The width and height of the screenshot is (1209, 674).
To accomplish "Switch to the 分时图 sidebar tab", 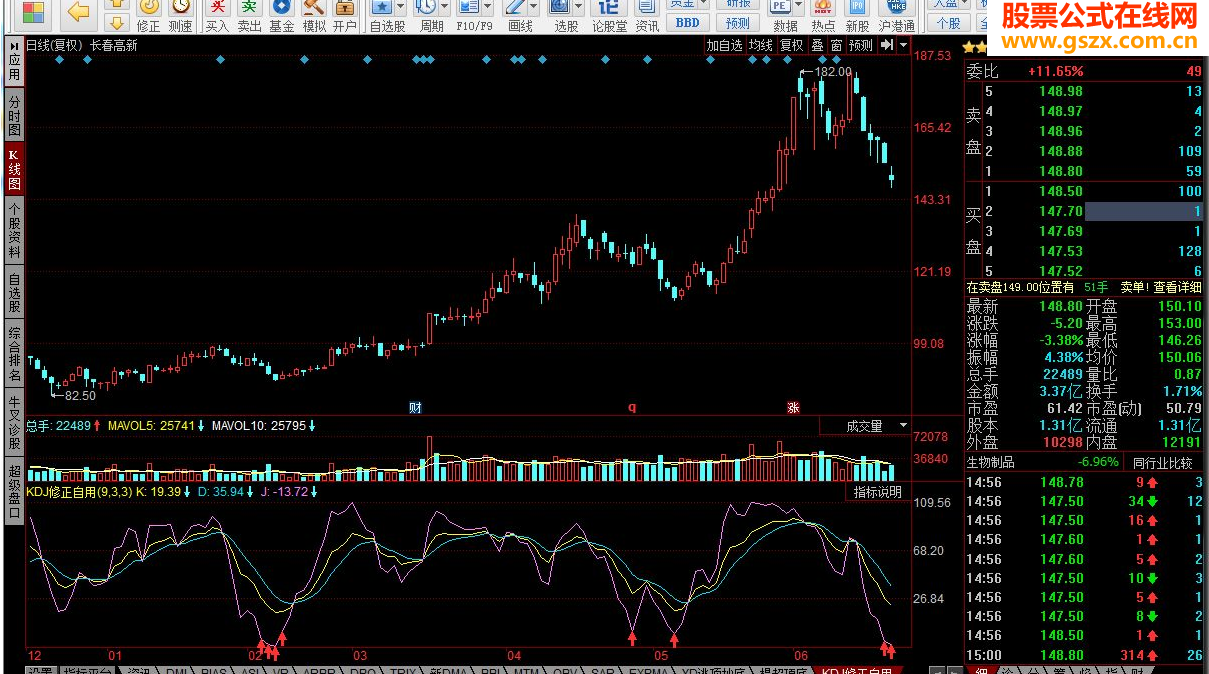I will [14, 115].
